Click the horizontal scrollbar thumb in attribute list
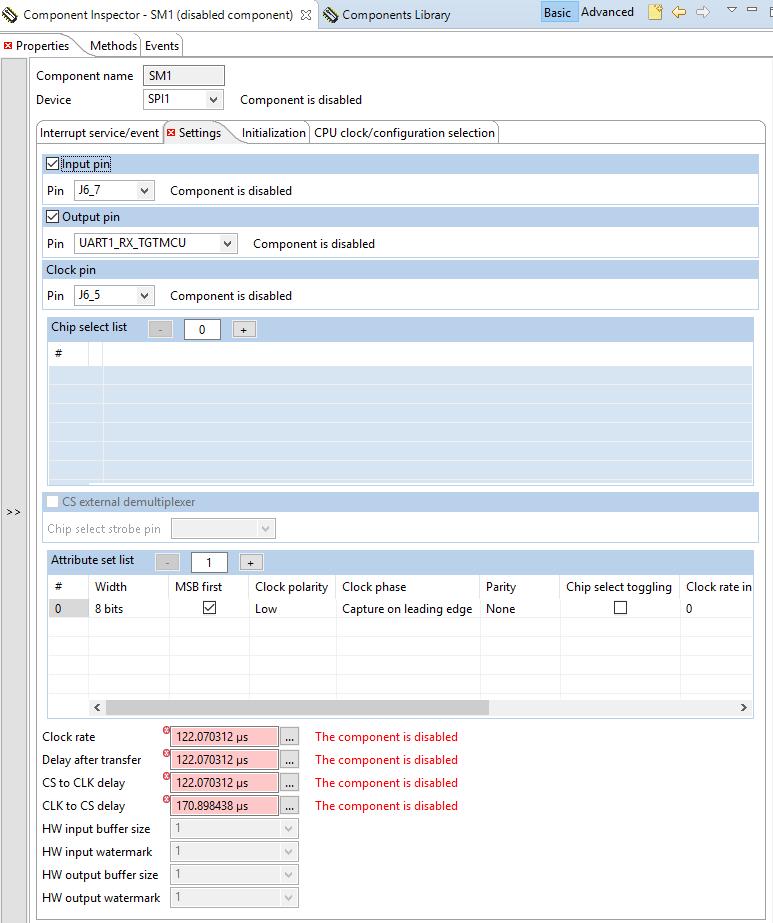773x923 pixels. coord(297,708)
